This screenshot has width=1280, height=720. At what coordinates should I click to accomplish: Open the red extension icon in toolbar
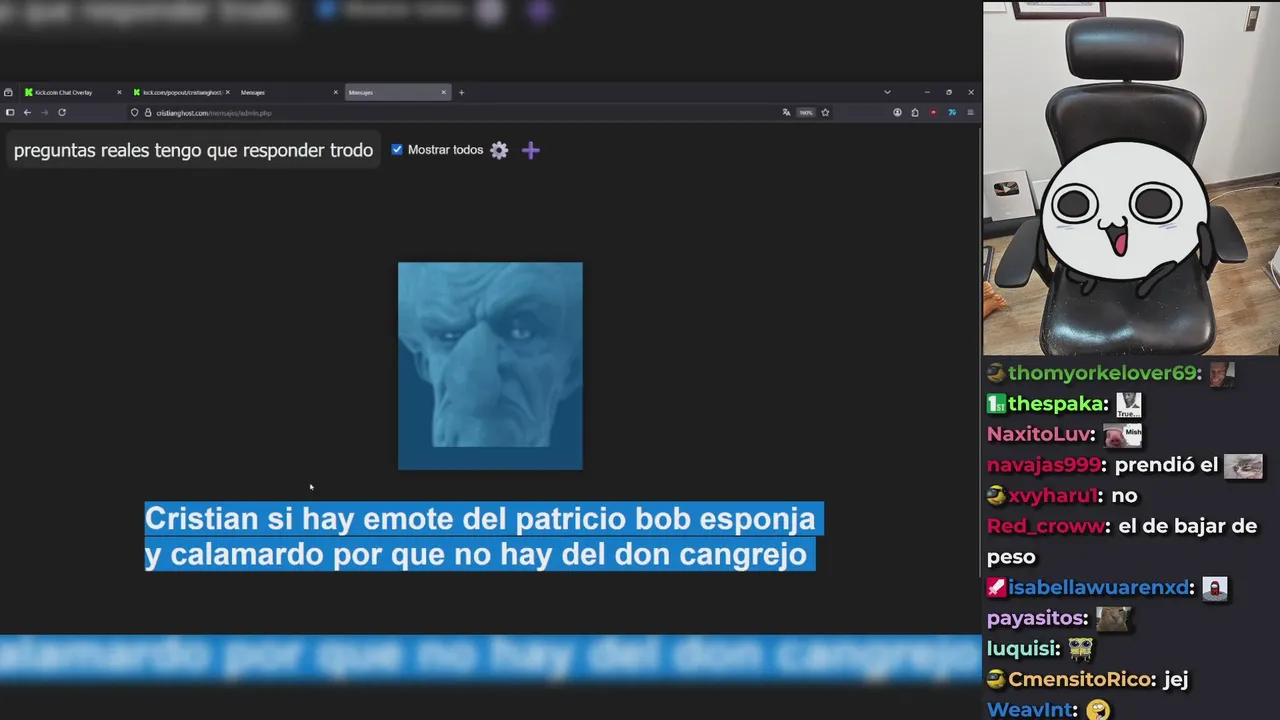point(933,112)
